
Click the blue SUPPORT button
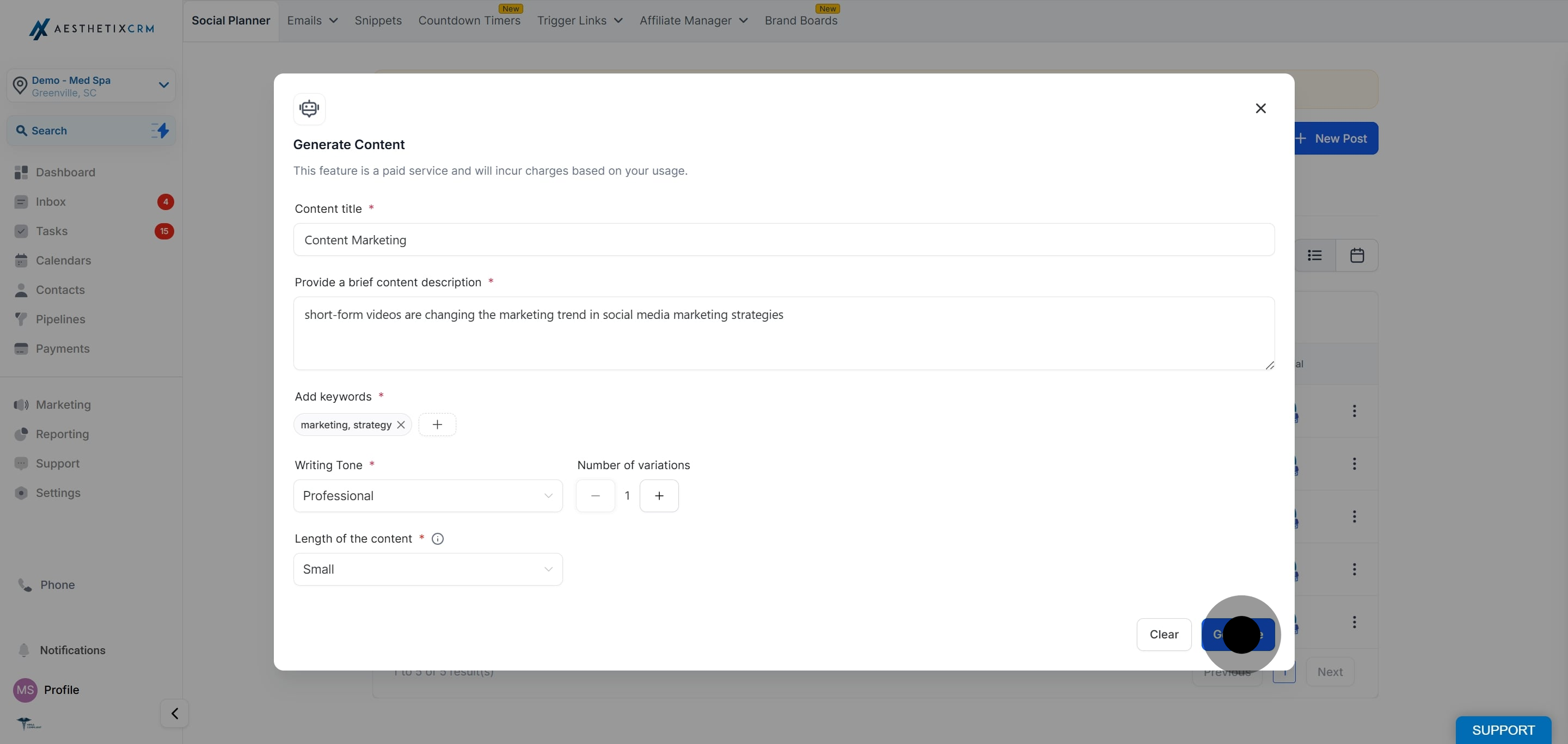1503,730
